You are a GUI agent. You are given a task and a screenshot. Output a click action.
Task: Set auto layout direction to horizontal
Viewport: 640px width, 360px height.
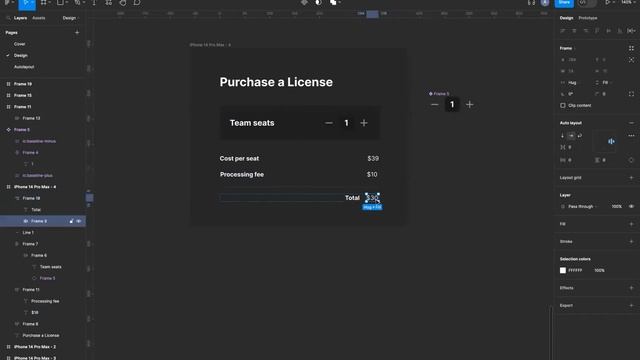point(571,136)
